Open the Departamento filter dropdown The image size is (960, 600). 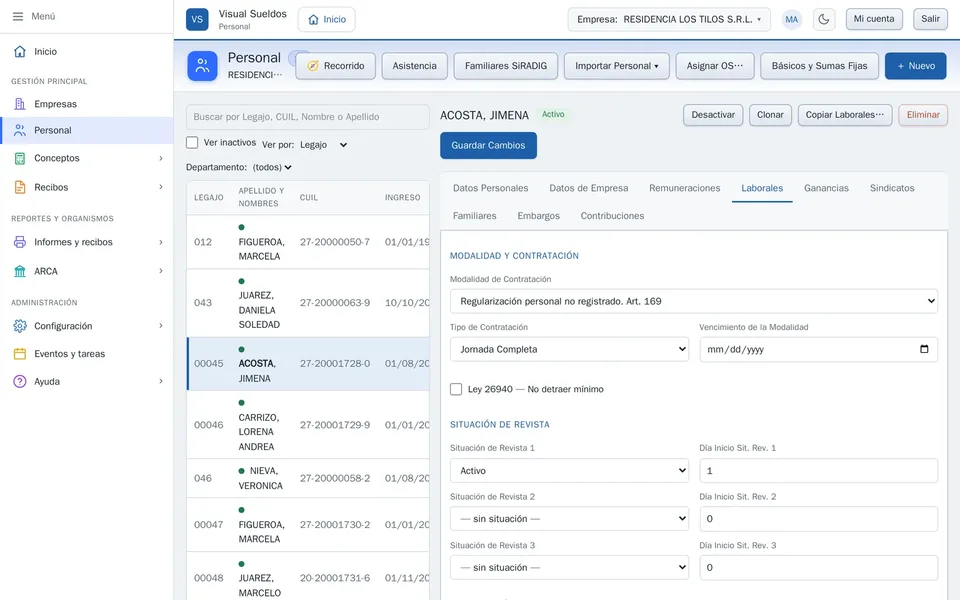tap(272, 167)
